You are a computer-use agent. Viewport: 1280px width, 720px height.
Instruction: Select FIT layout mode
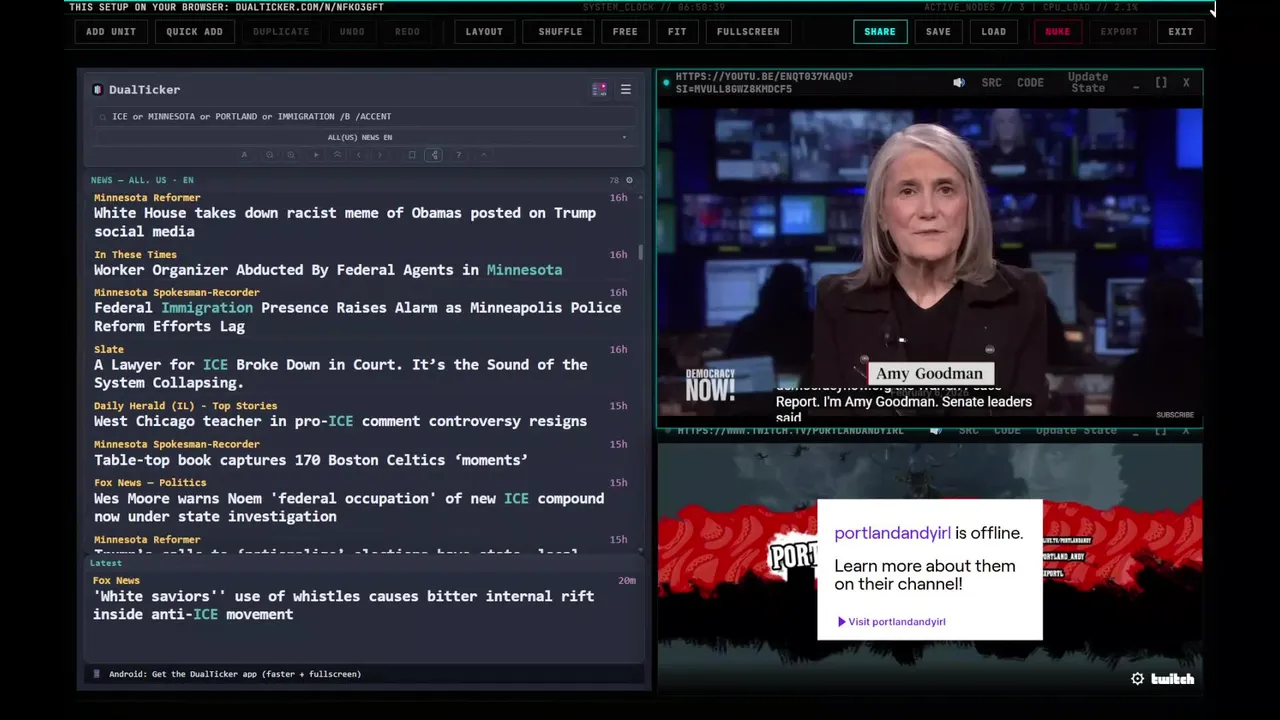click(677, 31)
